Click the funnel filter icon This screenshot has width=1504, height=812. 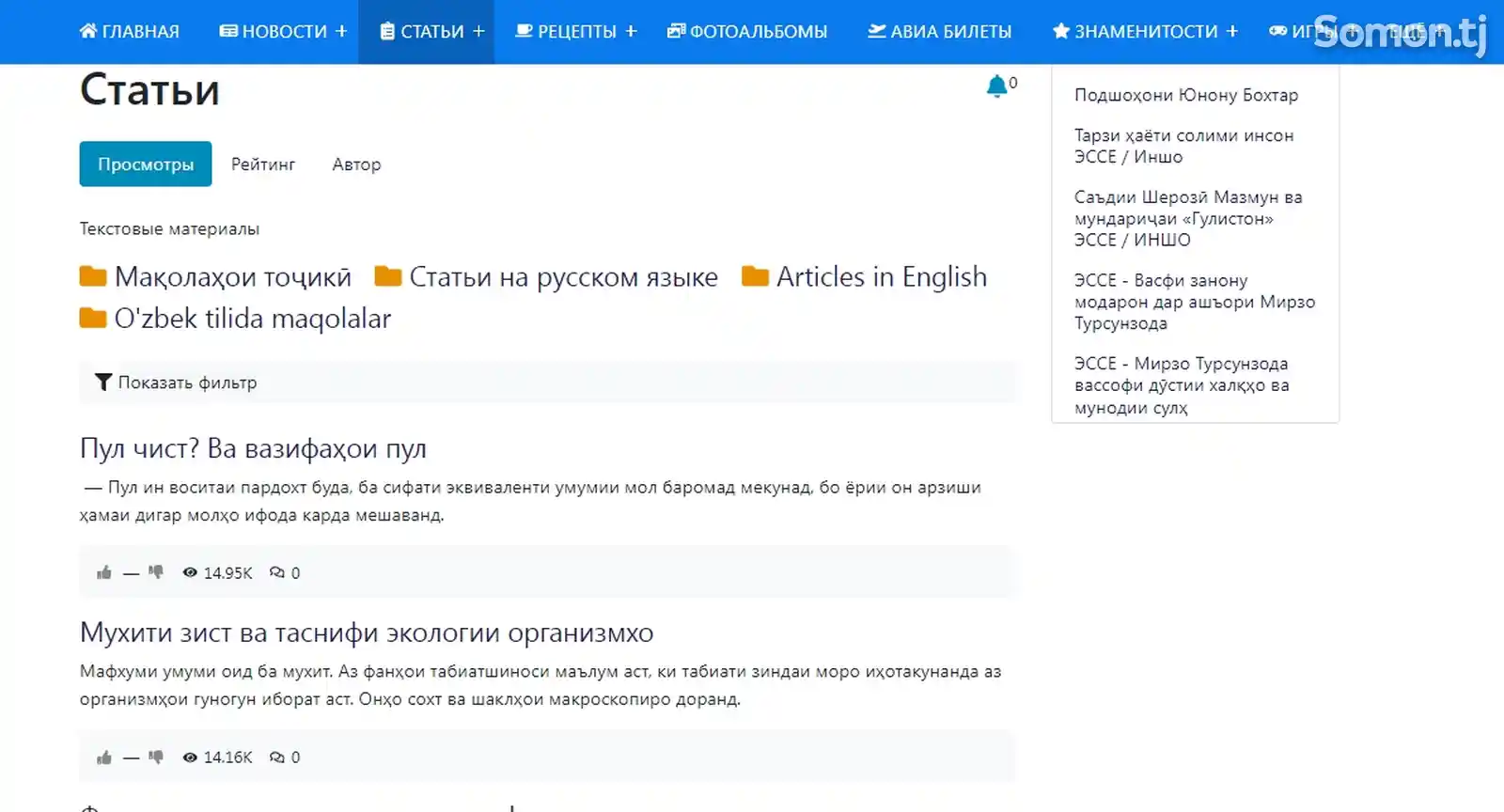(103, 383)
